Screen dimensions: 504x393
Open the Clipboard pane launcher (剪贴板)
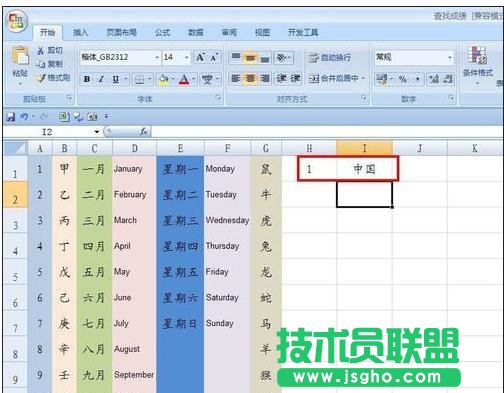click(69, 98)
